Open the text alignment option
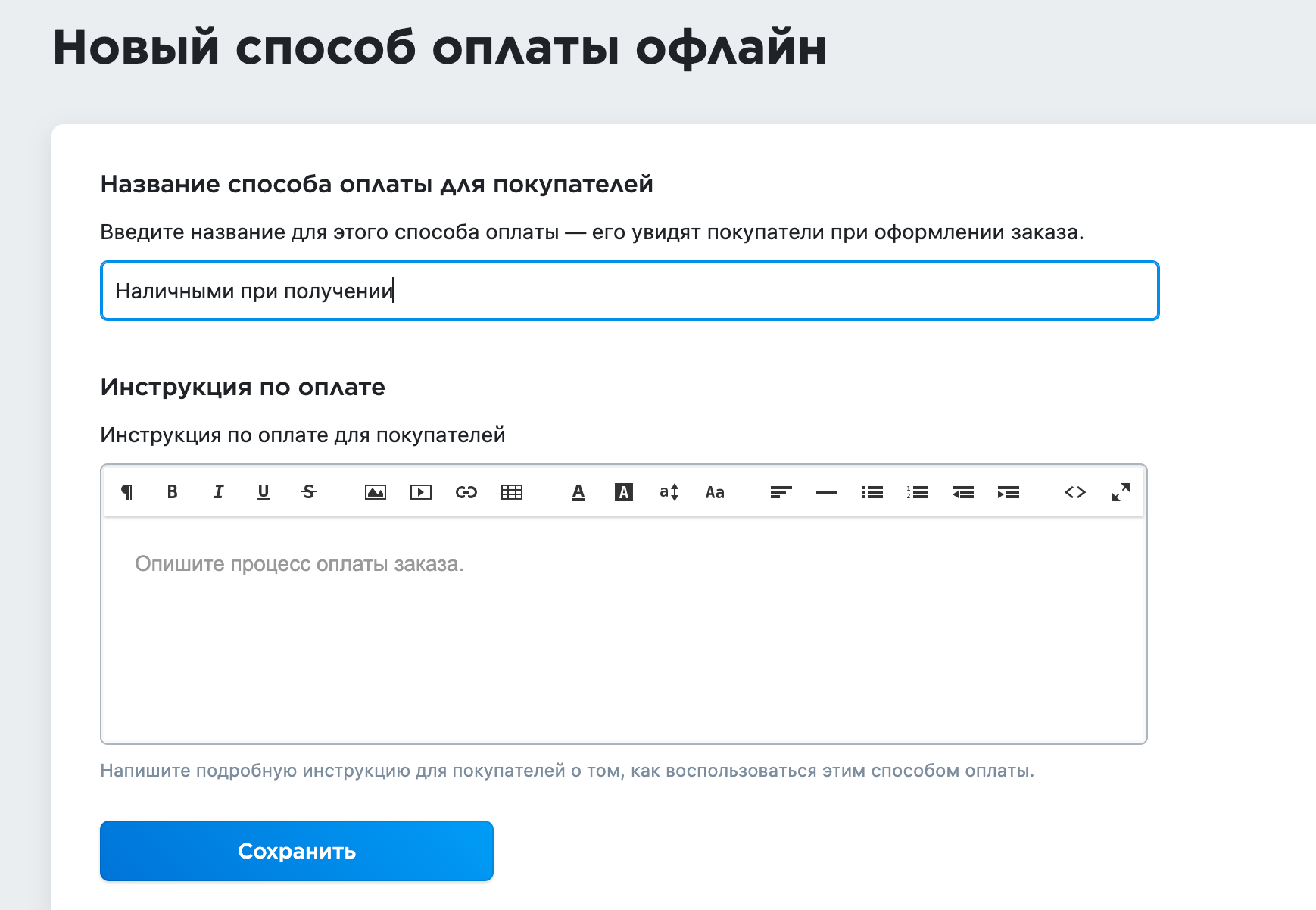 (x=781, y=492)
